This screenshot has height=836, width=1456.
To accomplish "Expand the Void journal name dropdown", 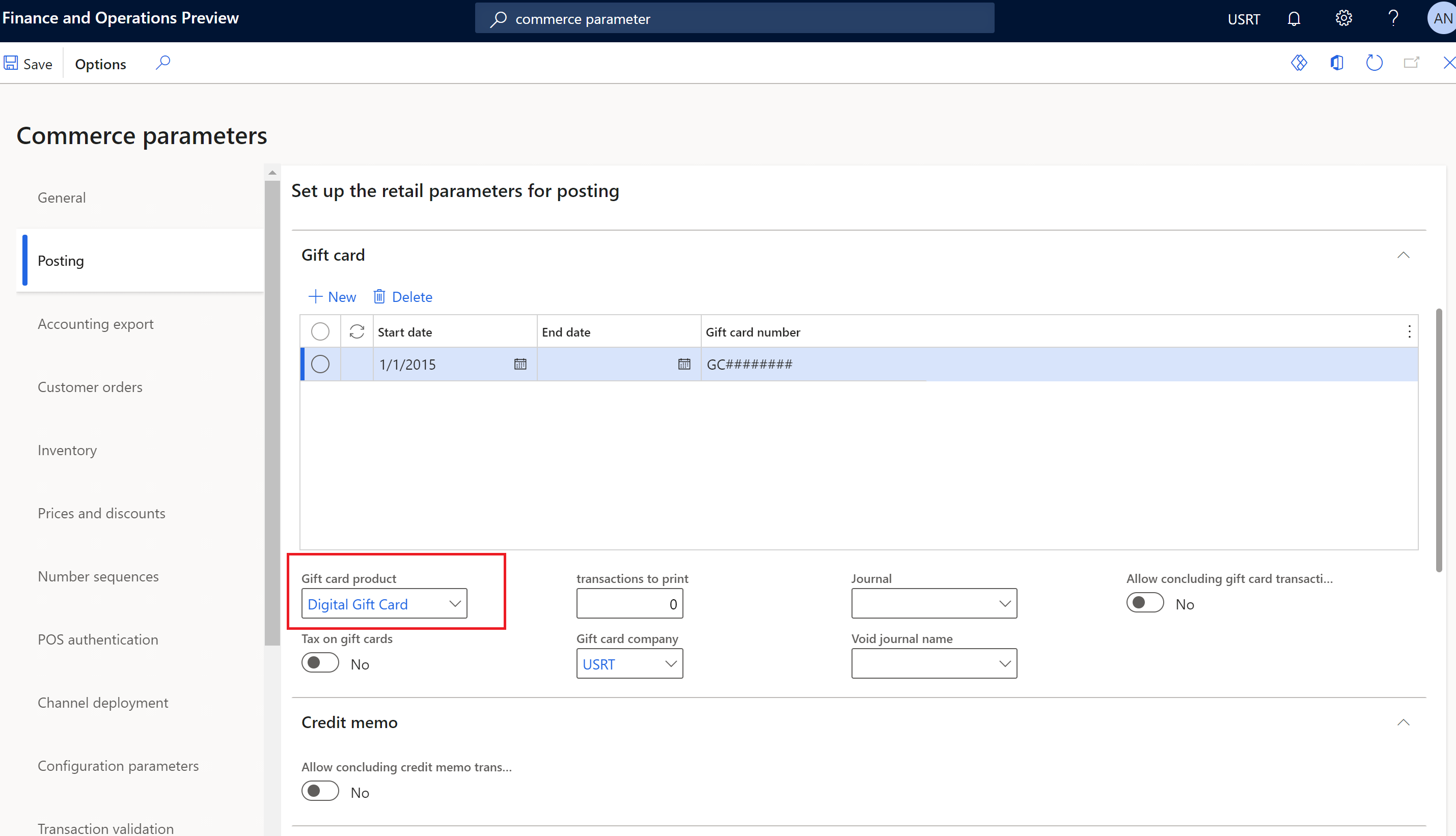I will [x=1004, y=663].
